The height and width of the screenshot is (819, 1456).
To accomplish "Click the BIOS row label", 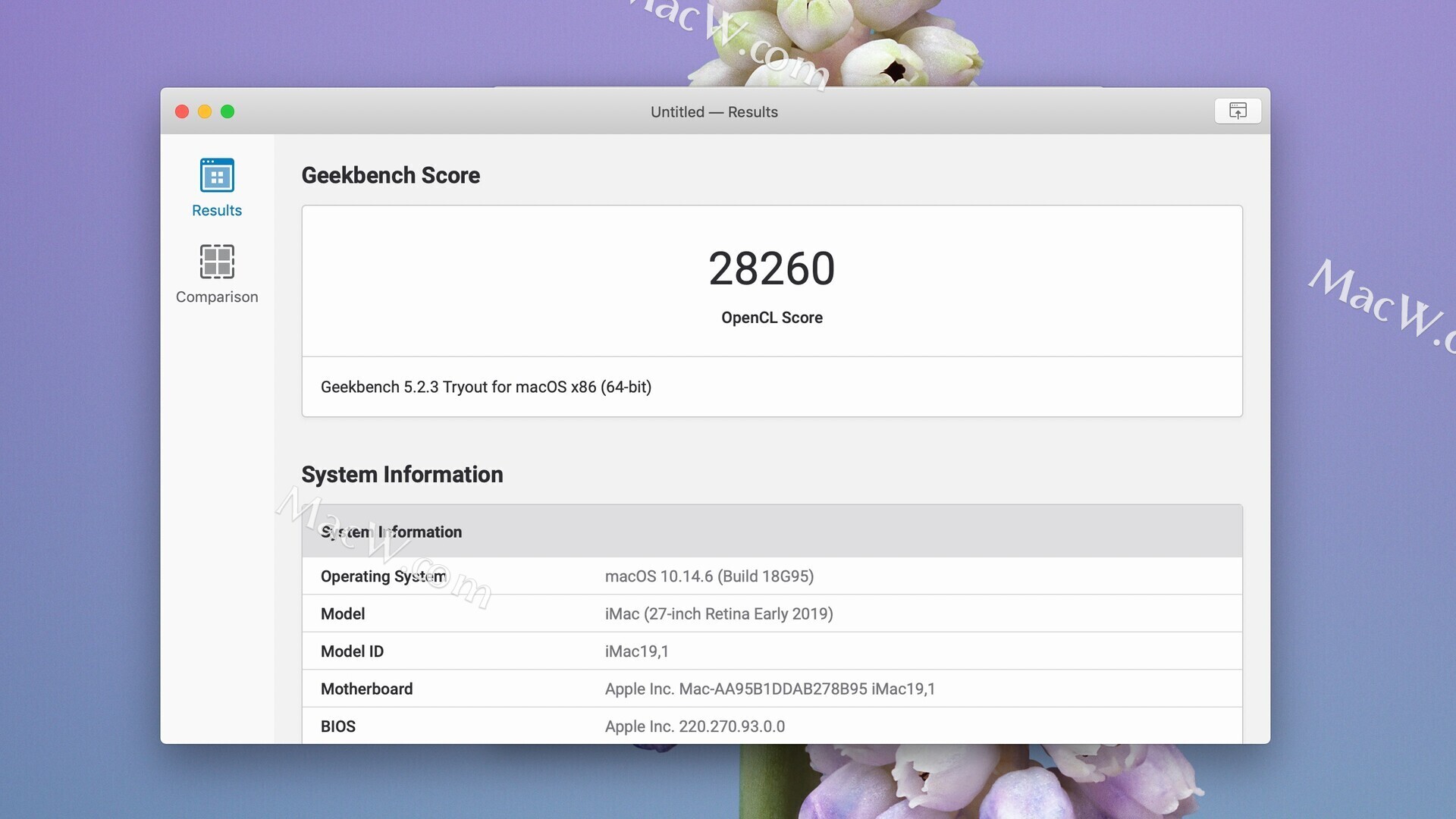I will coord(337,726).
